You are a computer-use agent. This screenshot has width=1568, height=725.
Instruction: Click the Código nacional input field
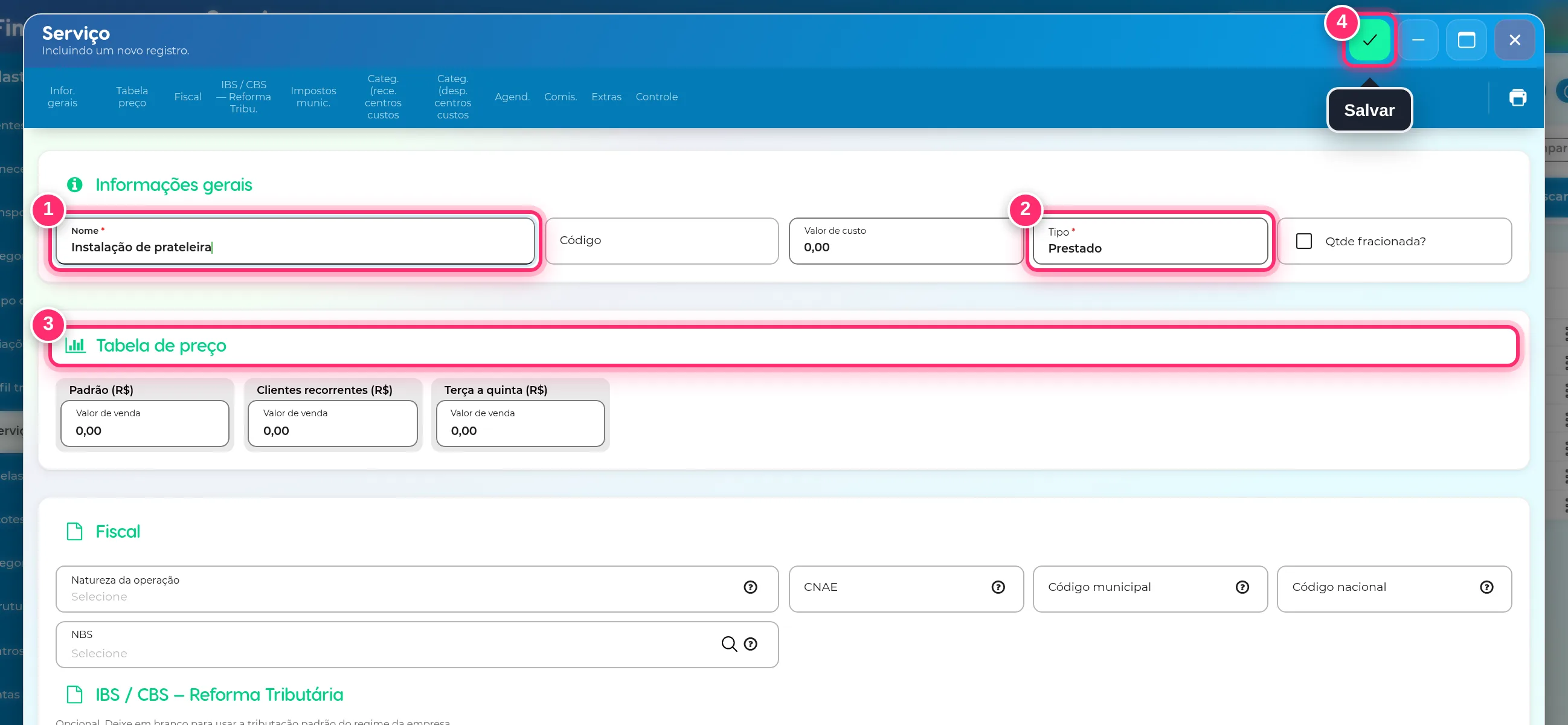coord(1394,588)
